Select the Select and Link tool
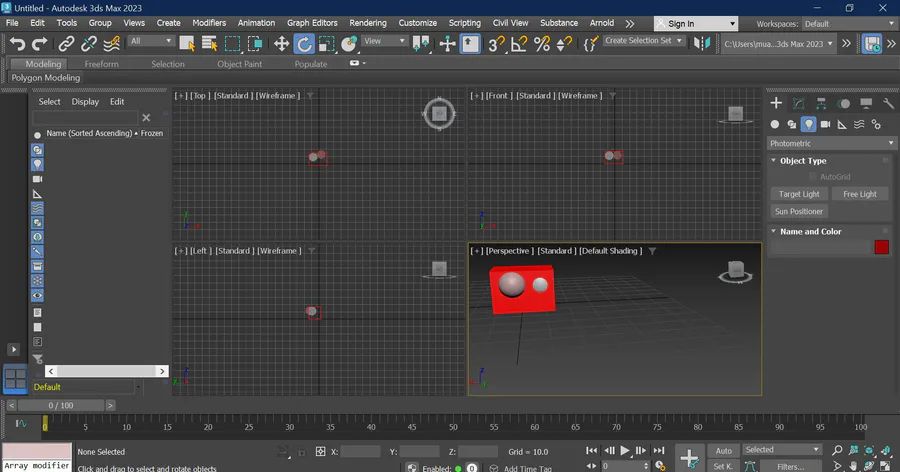 point(67,44)
